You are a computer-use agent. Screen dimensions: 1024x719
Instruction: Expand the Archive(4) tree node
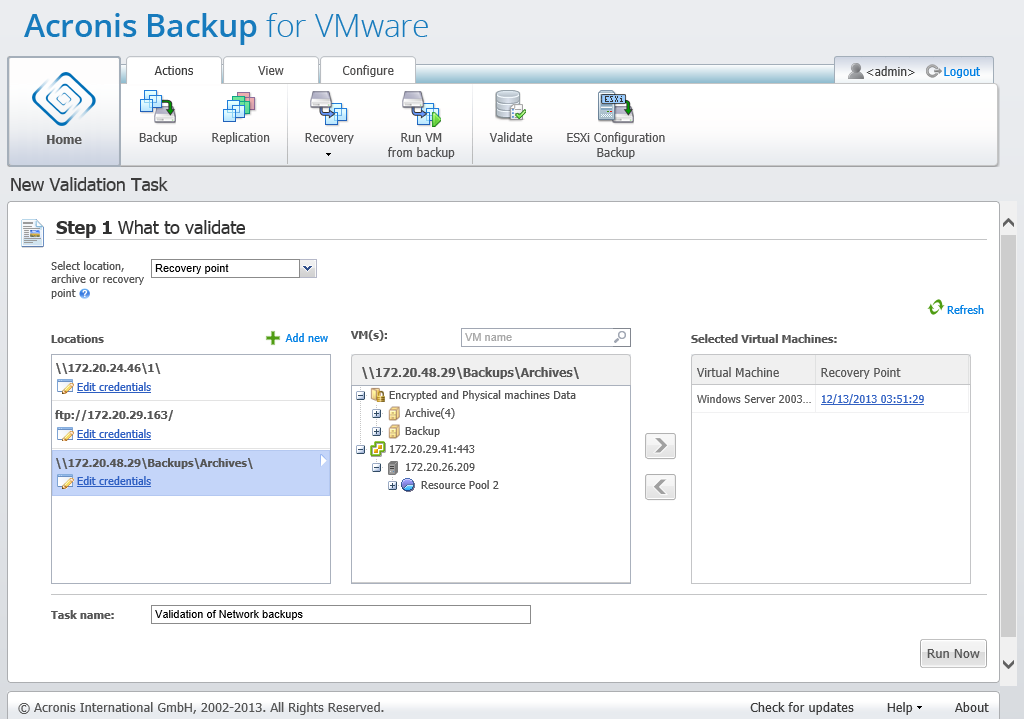tap(377, 413)
